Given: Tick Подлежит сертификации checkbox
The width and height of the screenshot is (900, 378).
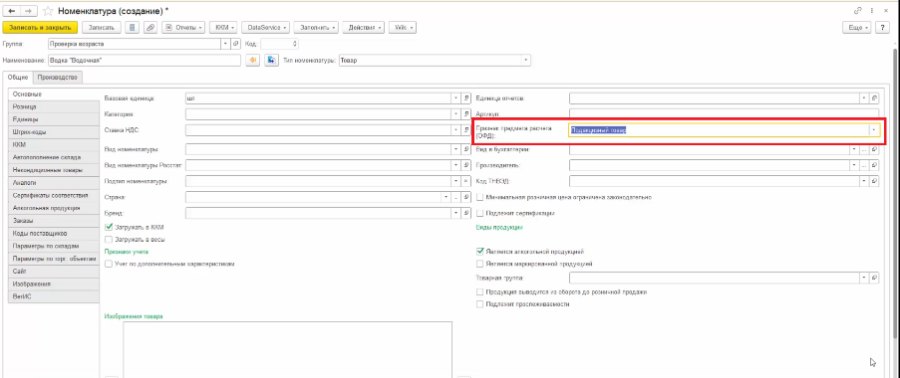Looking at the screenshot, I should [x=480, y=213].
